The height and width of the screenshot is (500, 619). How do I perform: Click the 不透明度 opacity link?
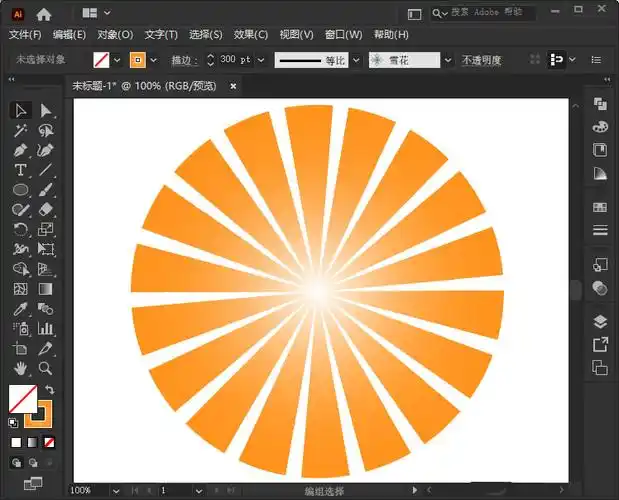click(x=484, y=60)
